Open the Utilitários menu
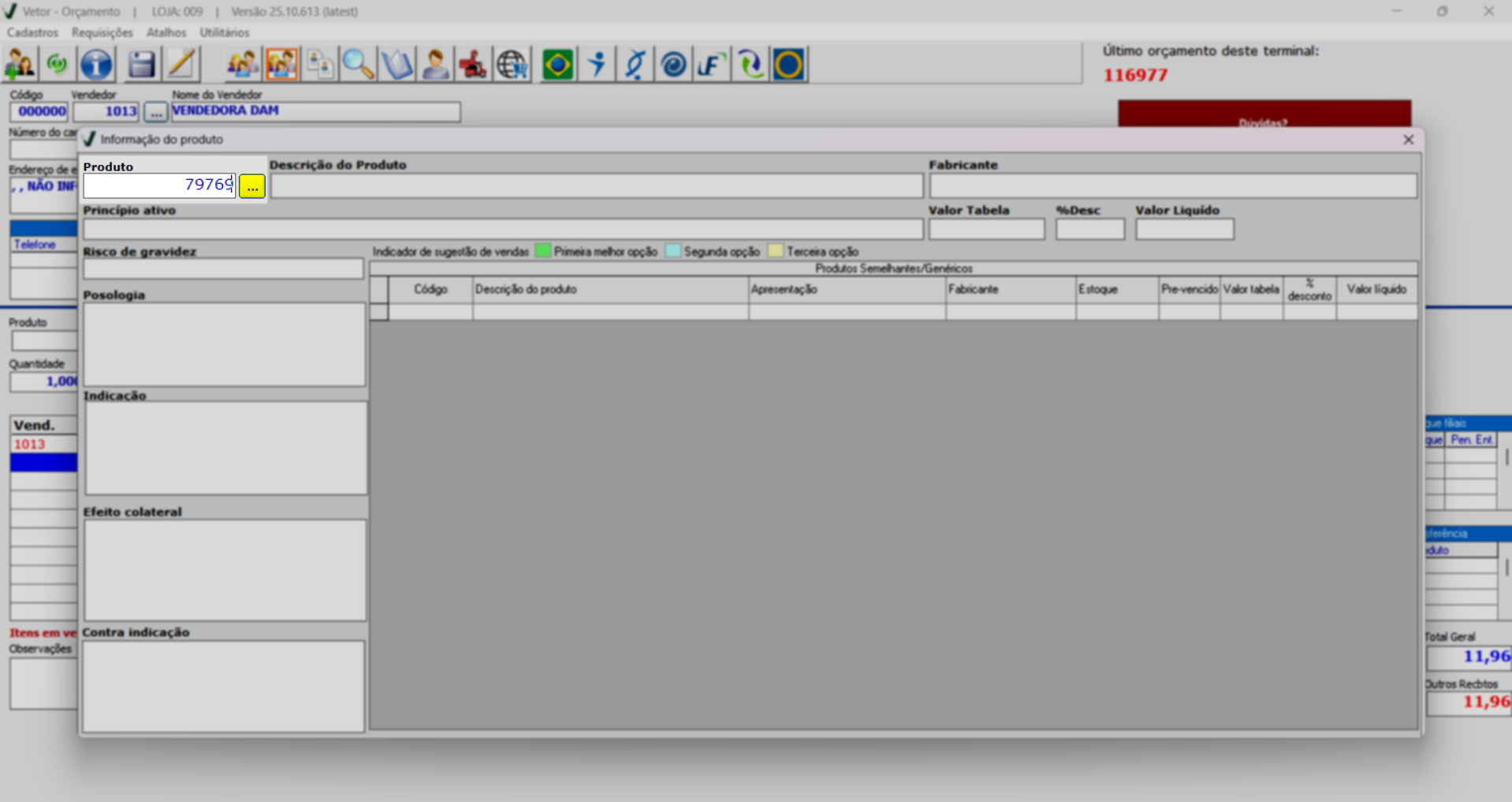1512x802 pixels. (224, 32)
